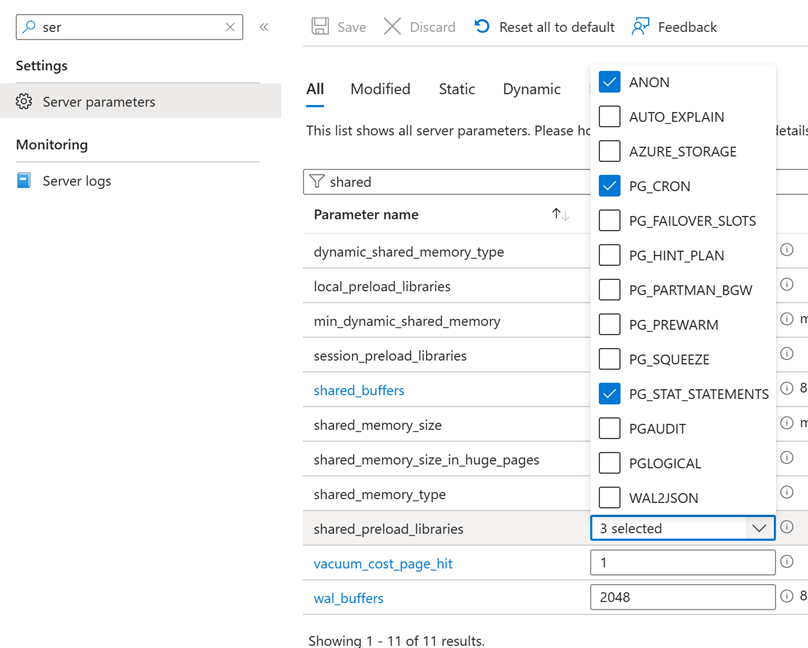Click the Discard X icon
Image resolution: width=808 pixels, height=648 pixels.
click(x=393, y=27)
